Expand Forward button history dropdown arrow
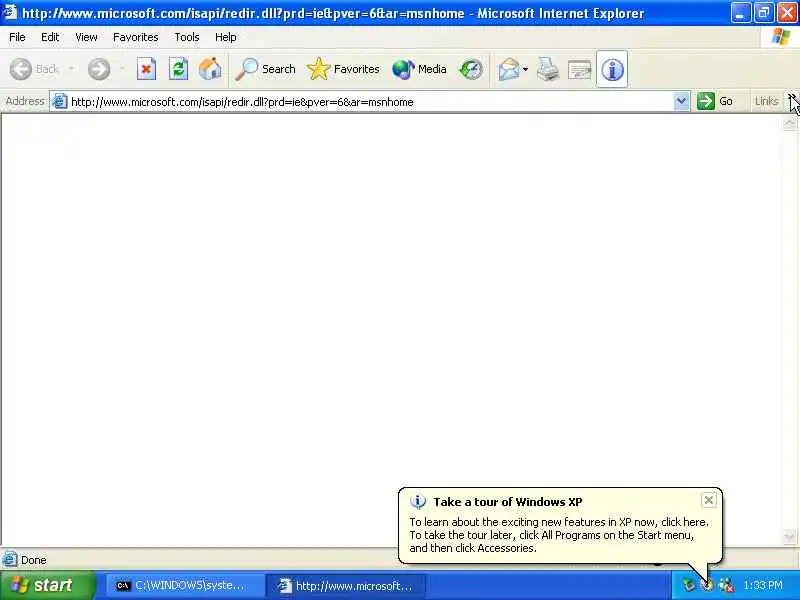Screen dimensions: 800x600 [x=122, y=69]
